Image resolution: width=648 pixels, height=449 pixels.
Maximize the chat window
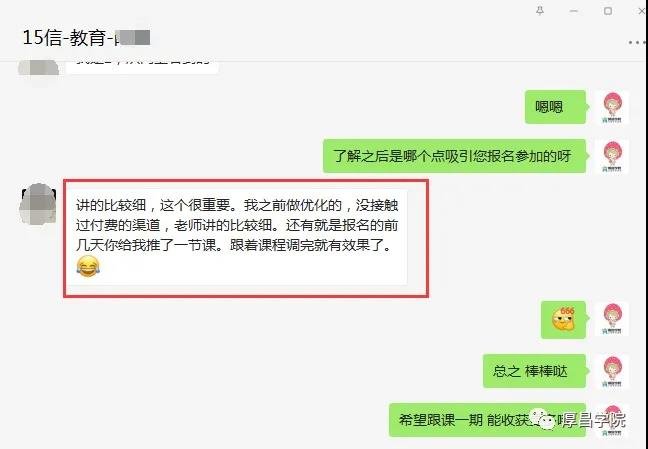point(608,11)
